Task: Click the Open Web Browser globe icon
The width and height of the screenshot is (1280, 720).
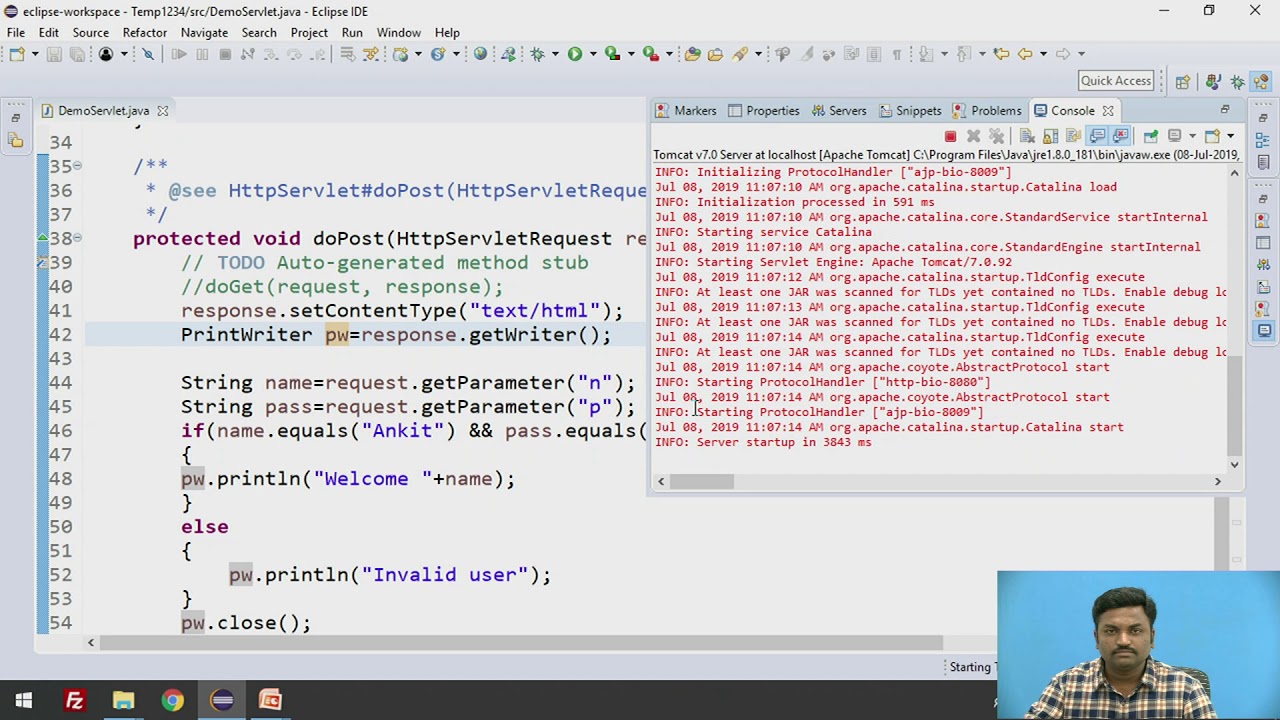Action: click(x=480, y=54)
